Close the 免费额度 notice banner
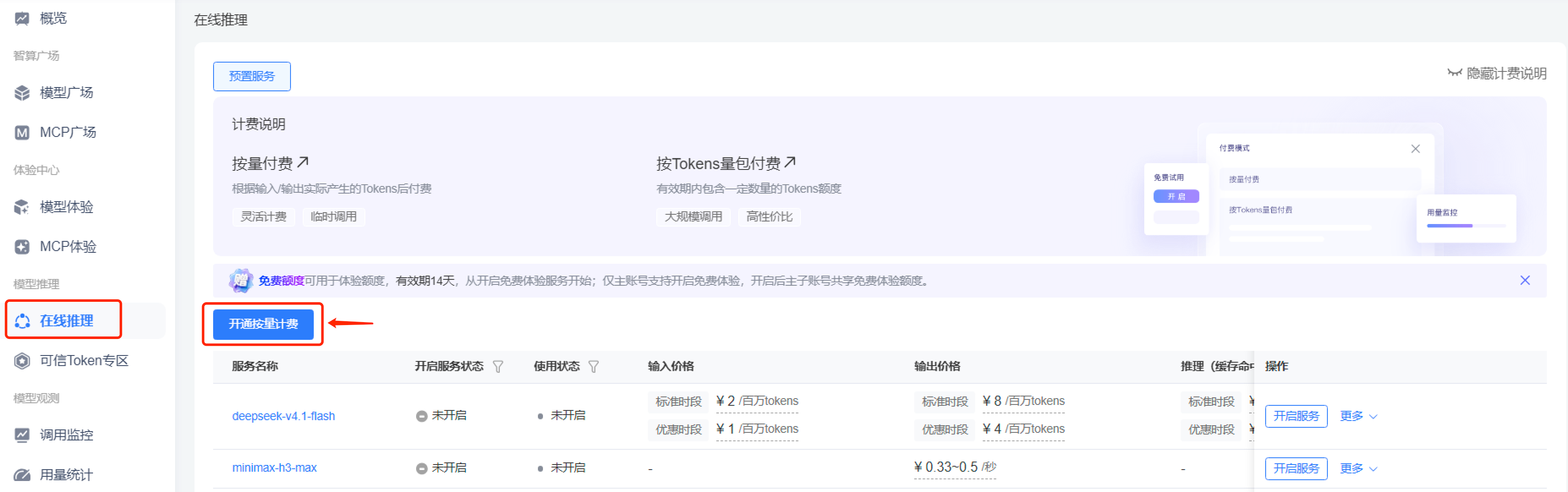 point(1525,280)
